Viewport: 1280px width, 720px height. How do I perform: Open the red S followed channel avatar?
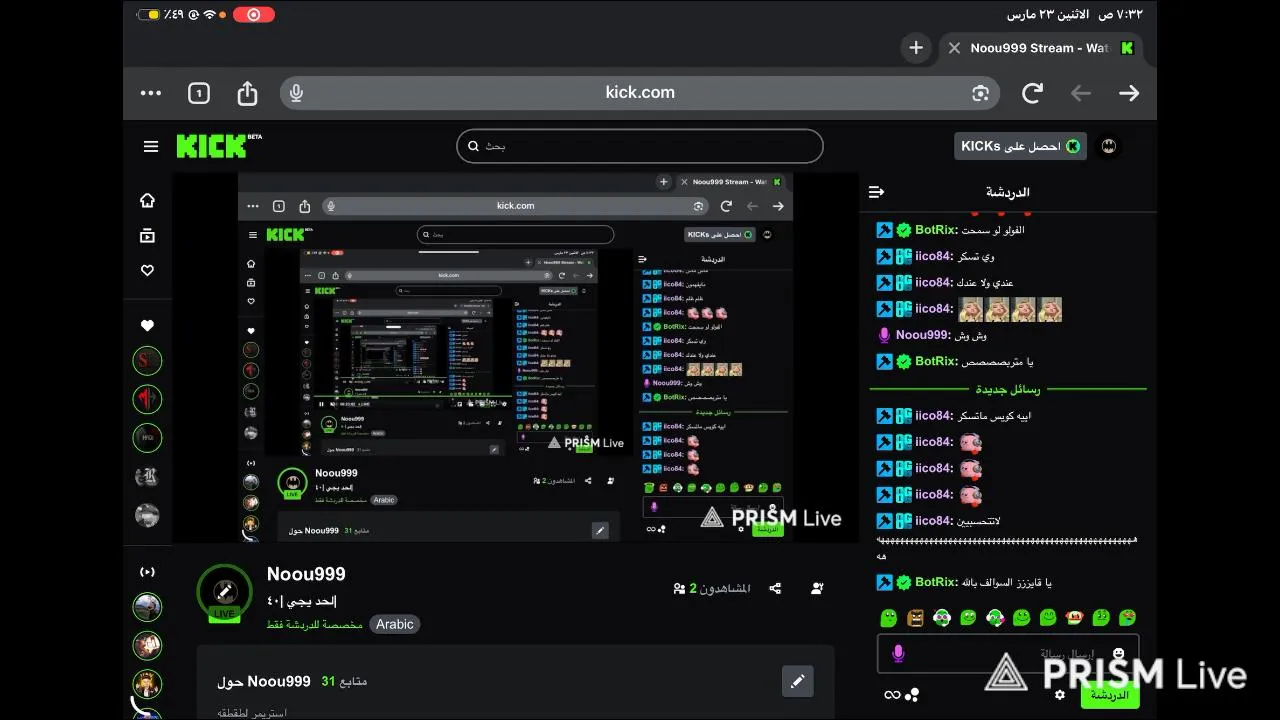(147, 361)
